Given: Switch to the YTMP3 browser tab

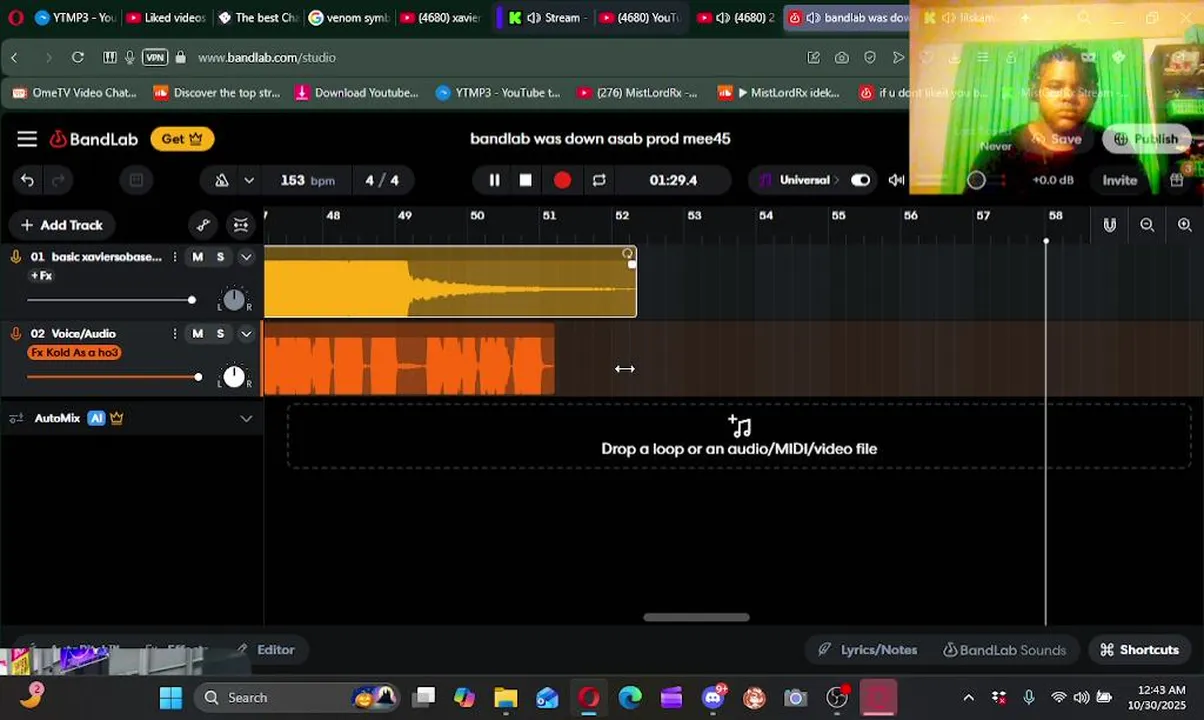Looking at the screenshot, I should [x=74, y=17].
